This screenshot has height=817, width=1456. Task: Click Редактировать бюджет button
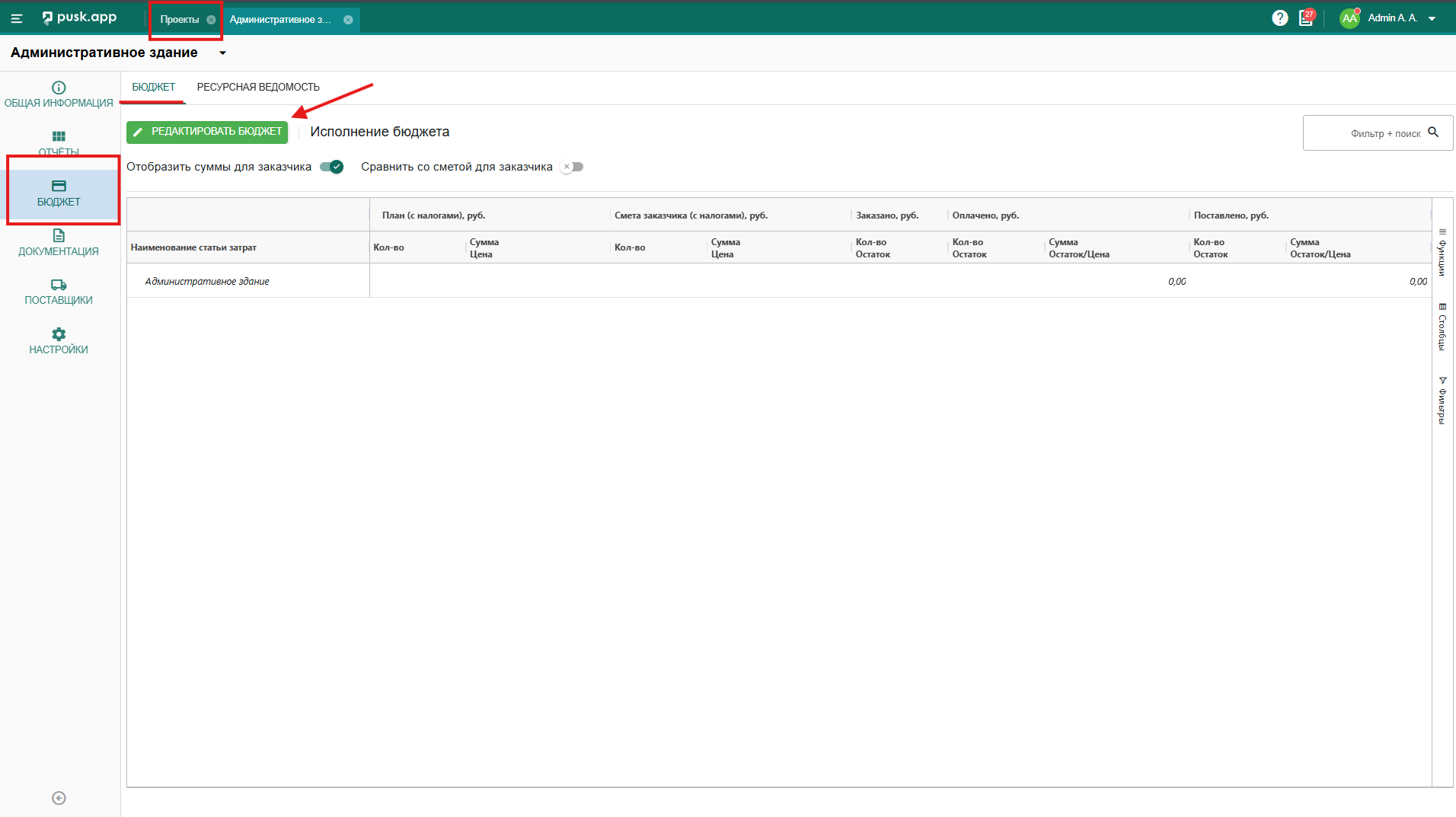click(207, 132)
